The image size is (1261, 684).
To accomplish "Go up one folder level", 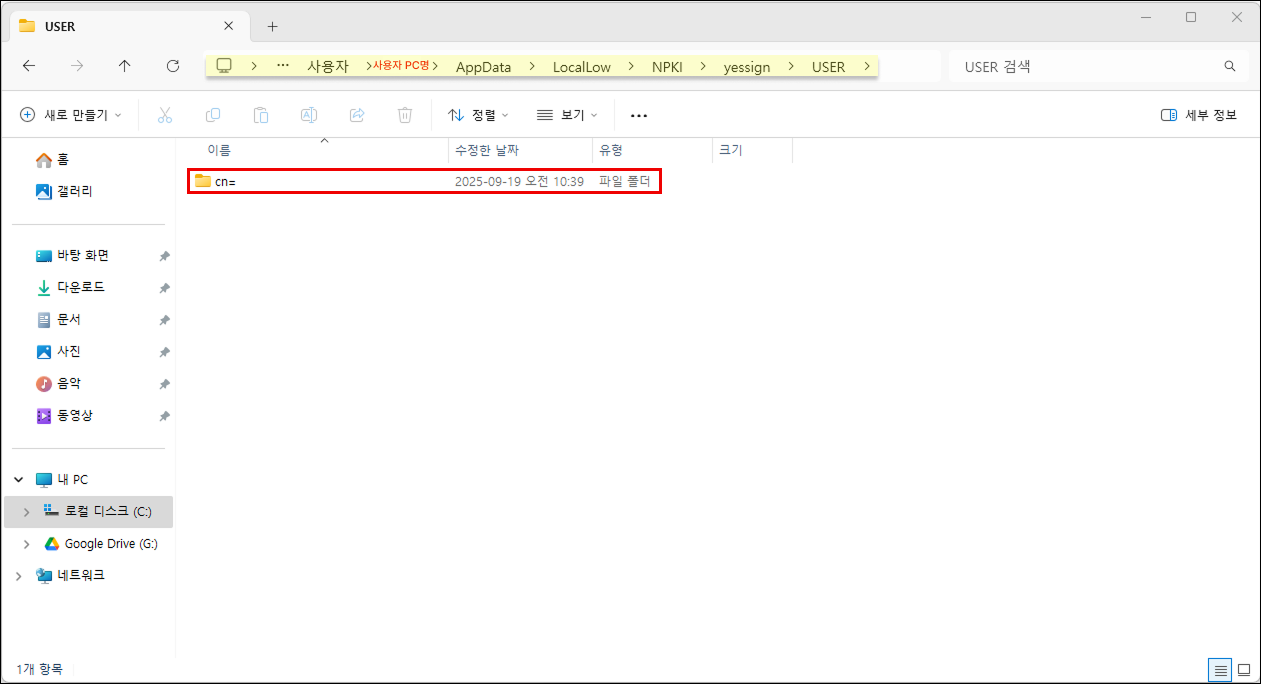I will pos(124,66).
